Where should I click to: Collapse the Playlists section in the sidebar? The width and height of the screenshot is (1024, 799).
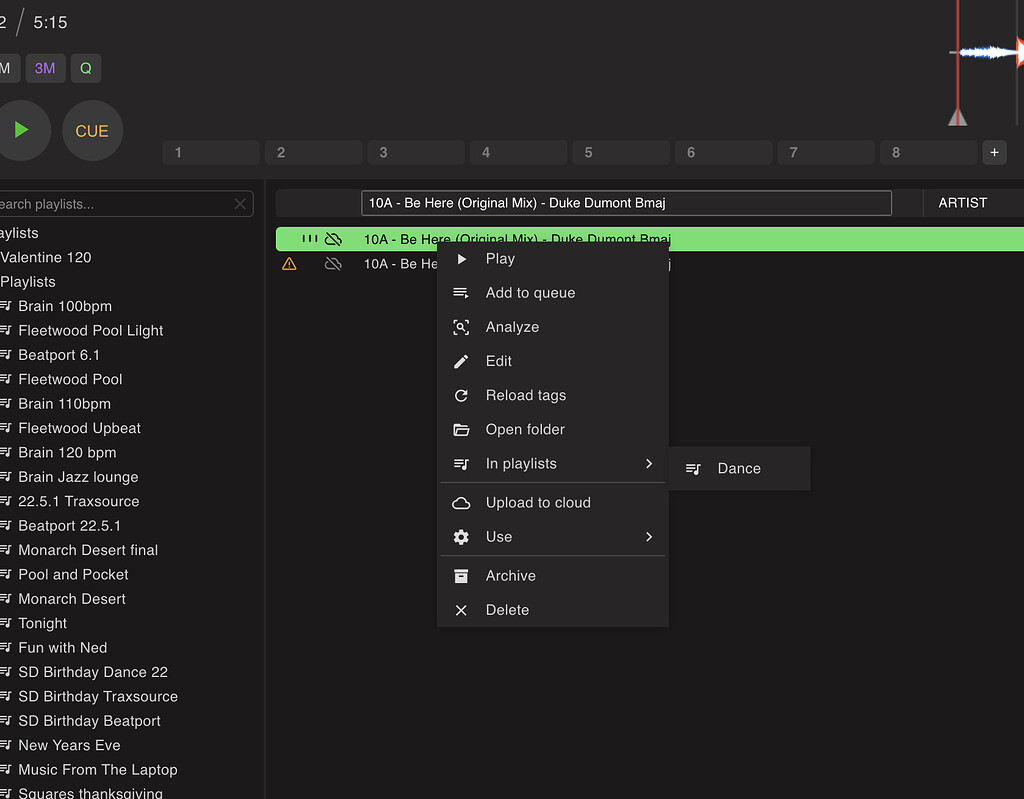28,282
